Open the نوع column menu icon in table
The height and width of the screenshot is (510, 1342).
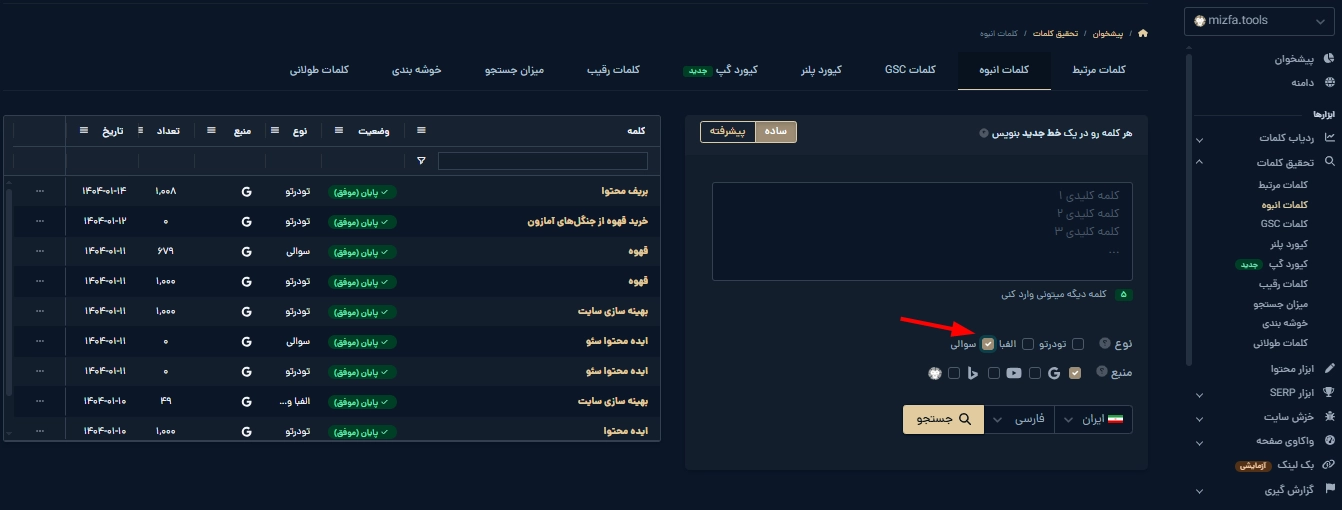274,130
